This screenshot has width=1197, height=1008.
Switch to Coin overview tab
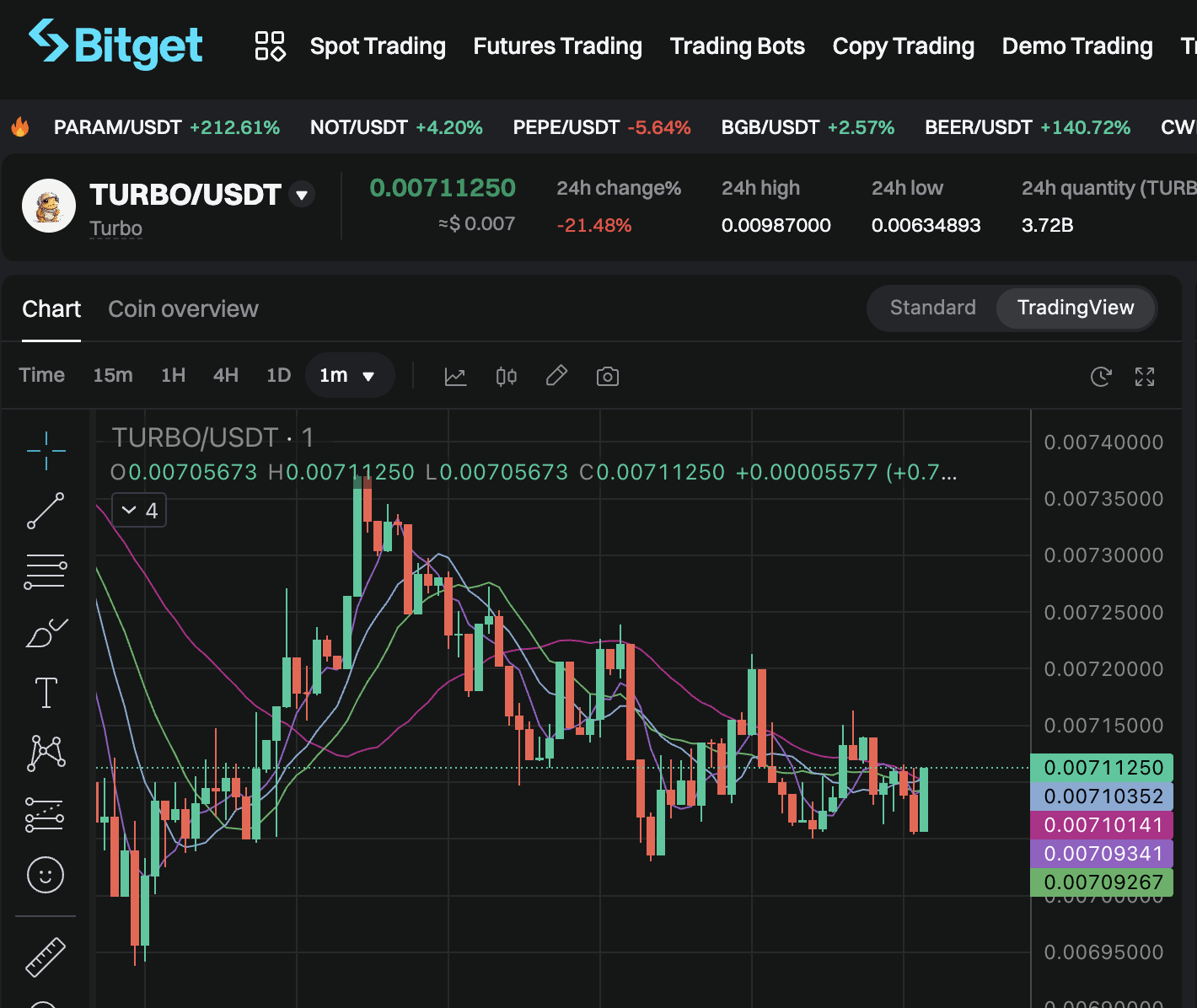183,309
